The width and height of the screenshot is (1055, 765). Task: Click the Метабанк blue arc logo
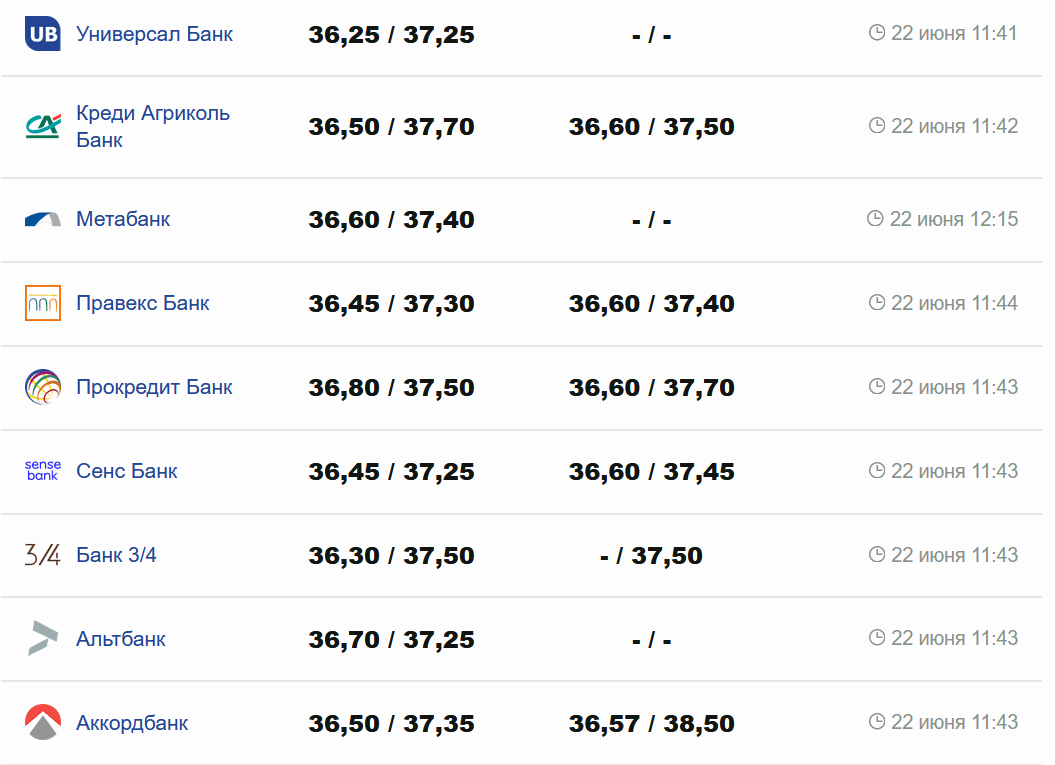click(x=43, y=219)
